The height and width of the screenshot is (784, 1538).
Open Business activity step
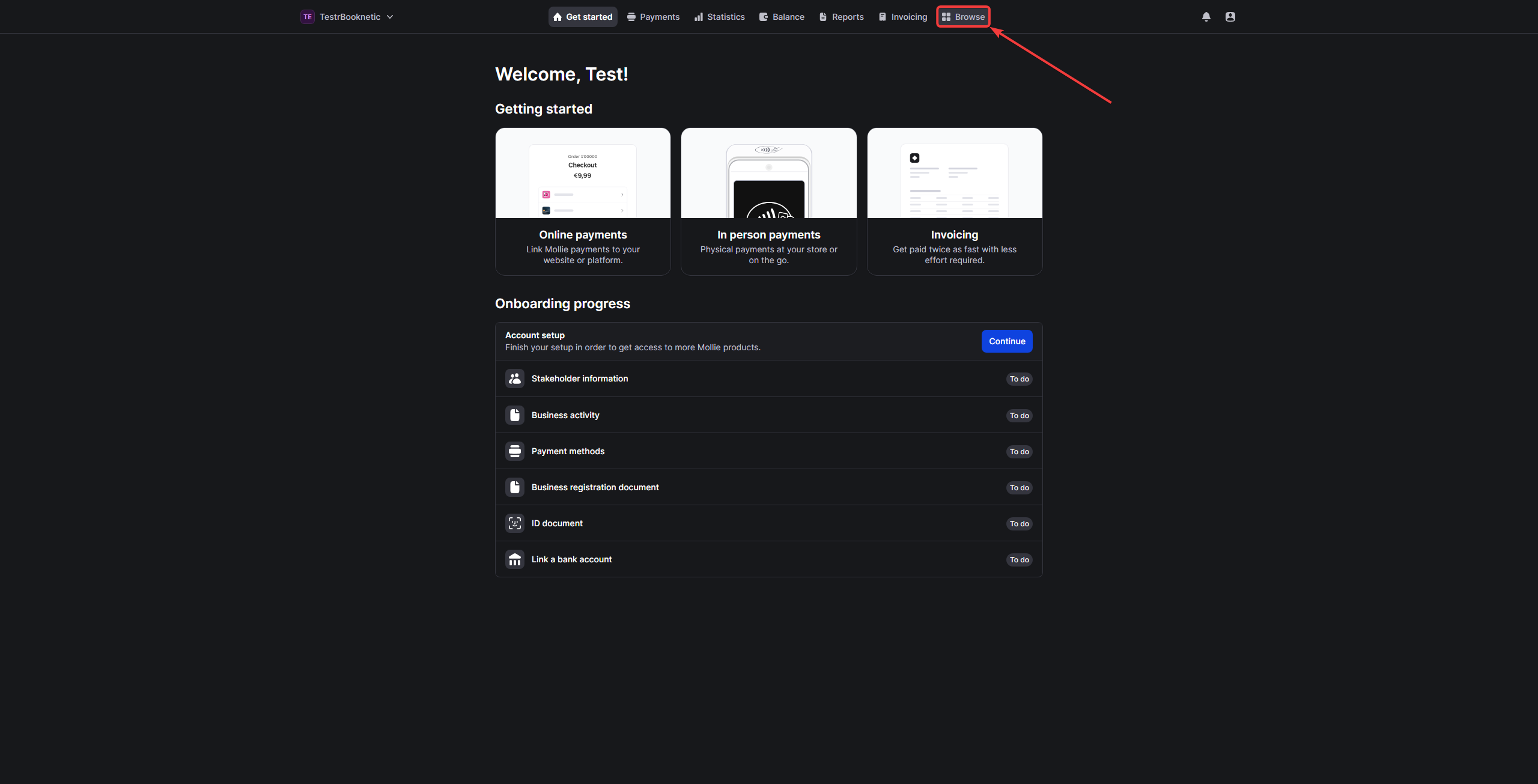768,415
